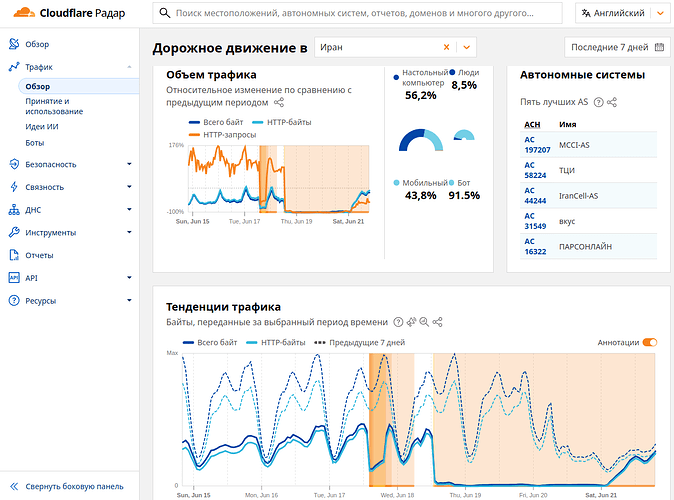This screenshot has height=500, width=674.
Task: Toggle Всего байт series in Объем трафика legend
Action: click(216, 122)
